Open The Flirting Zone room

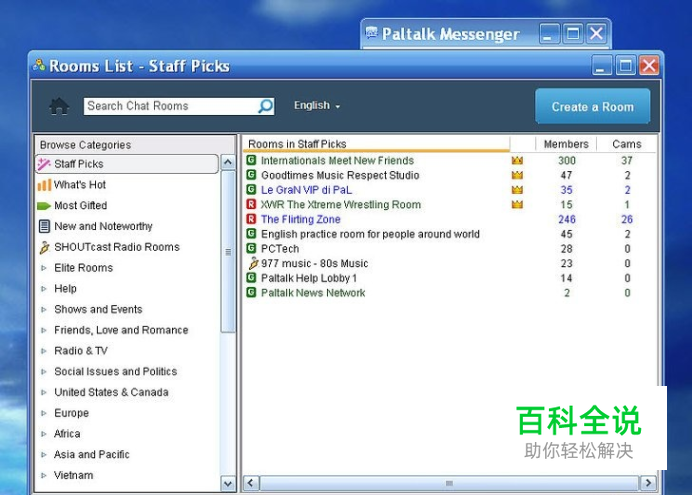(301, 219)
